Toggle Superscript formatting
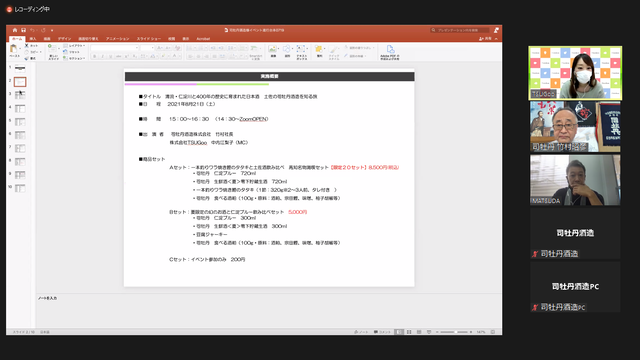The image size is (640, 360). click(x=127, y=56)
